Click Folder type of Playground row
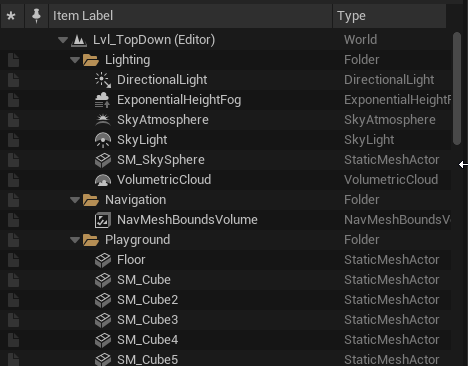Viewport: 468px width, 366px height. point(361,240)
